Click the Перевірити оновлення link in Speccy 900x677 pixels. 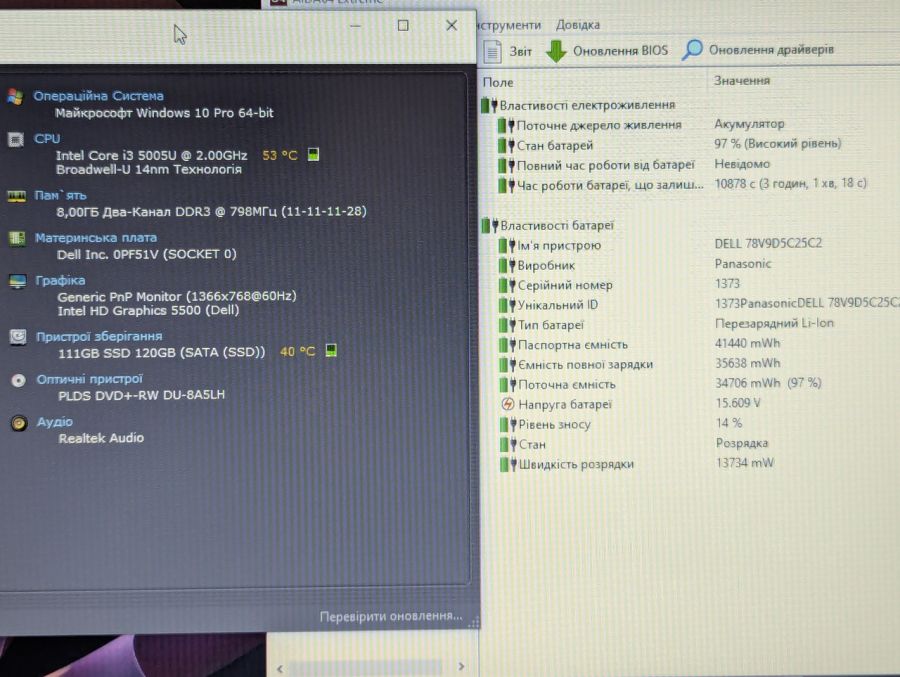pyautogui.click(x=391, y=616)
